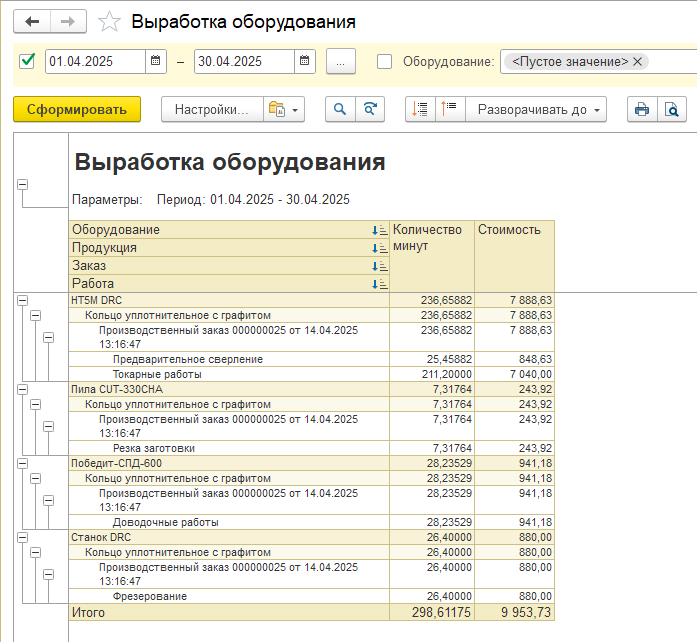This screenshot has height=642, width=697.
Task: Select the Победит-СПД-600 row label
Action: 116,463
